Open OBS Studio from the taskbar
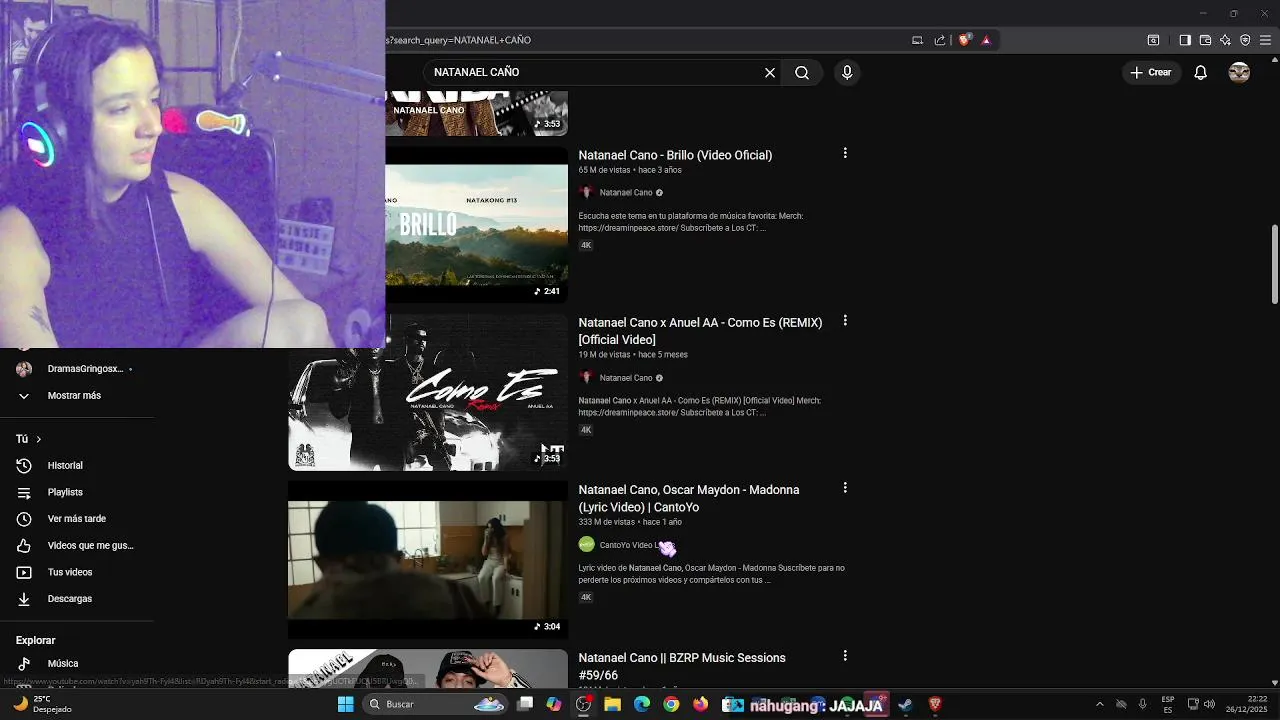Screen dimensions: 1280x720 coord(584,704)
